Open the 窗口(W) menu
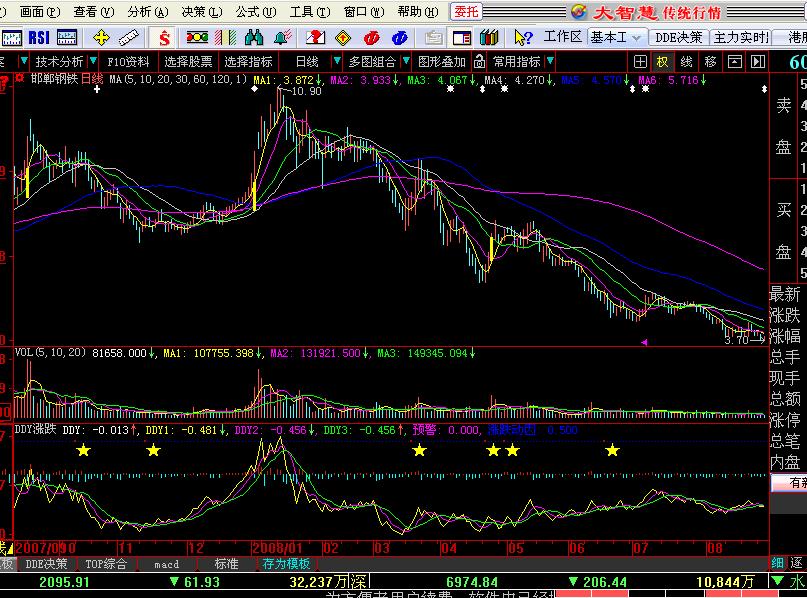 pyautogui.click(x=364, y=11)
